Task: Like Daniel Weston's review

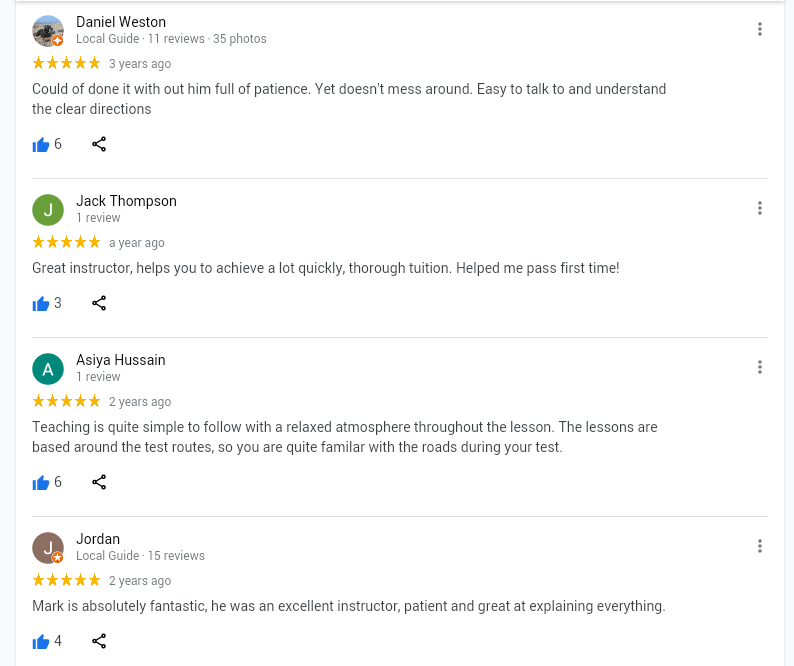Action: click(41, 145)
